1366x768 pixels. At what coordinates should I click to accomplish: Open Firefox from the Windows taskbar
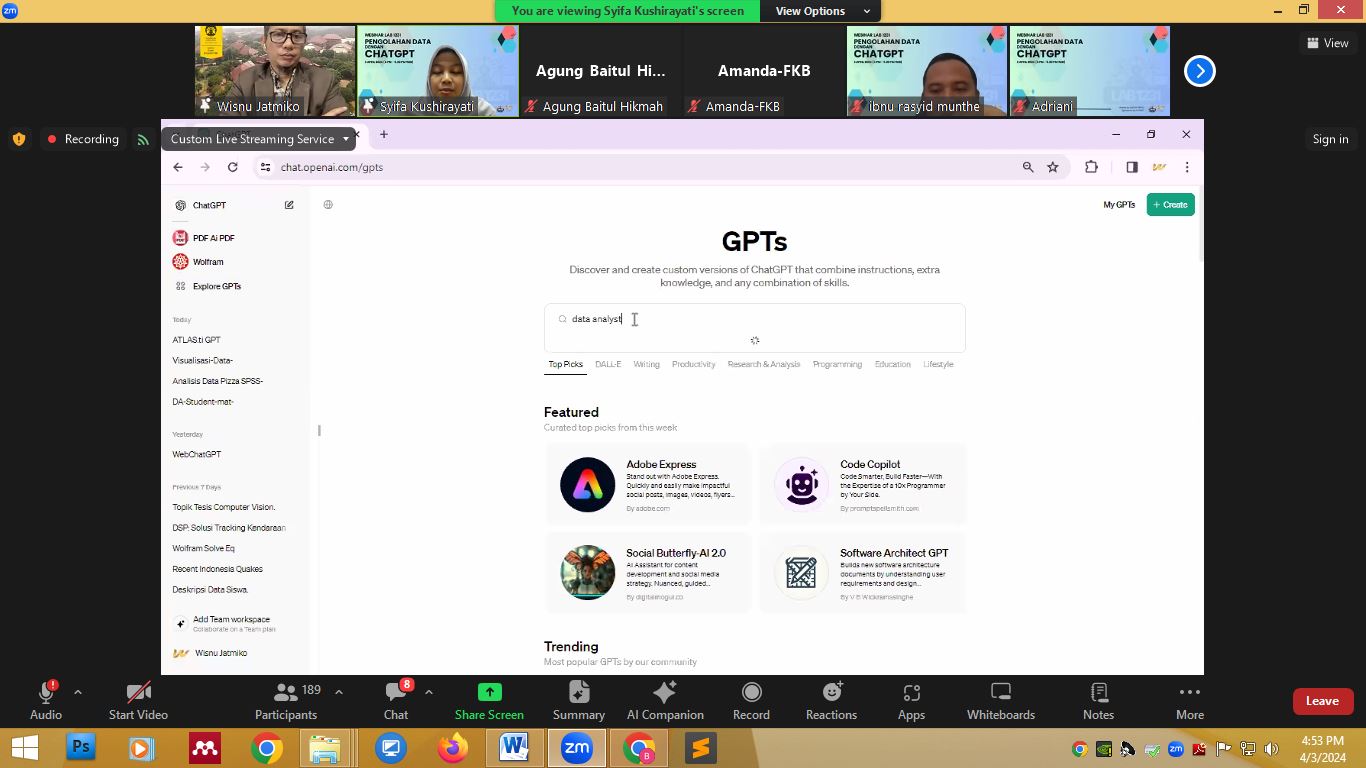point(453,747)
